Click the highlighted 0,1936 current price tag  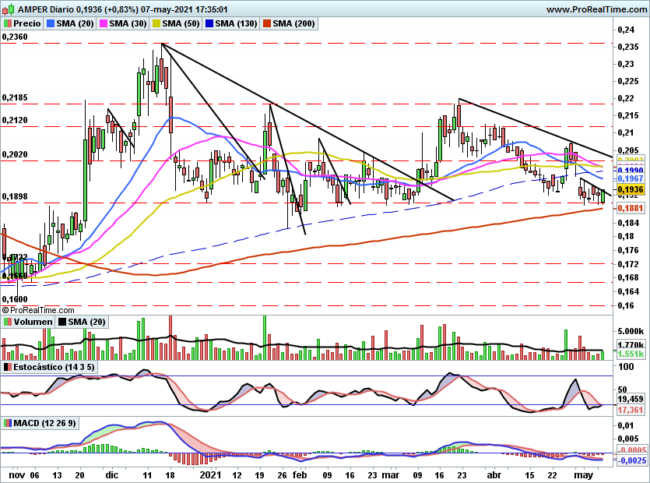pyautogui.click(x=630, y=189)
